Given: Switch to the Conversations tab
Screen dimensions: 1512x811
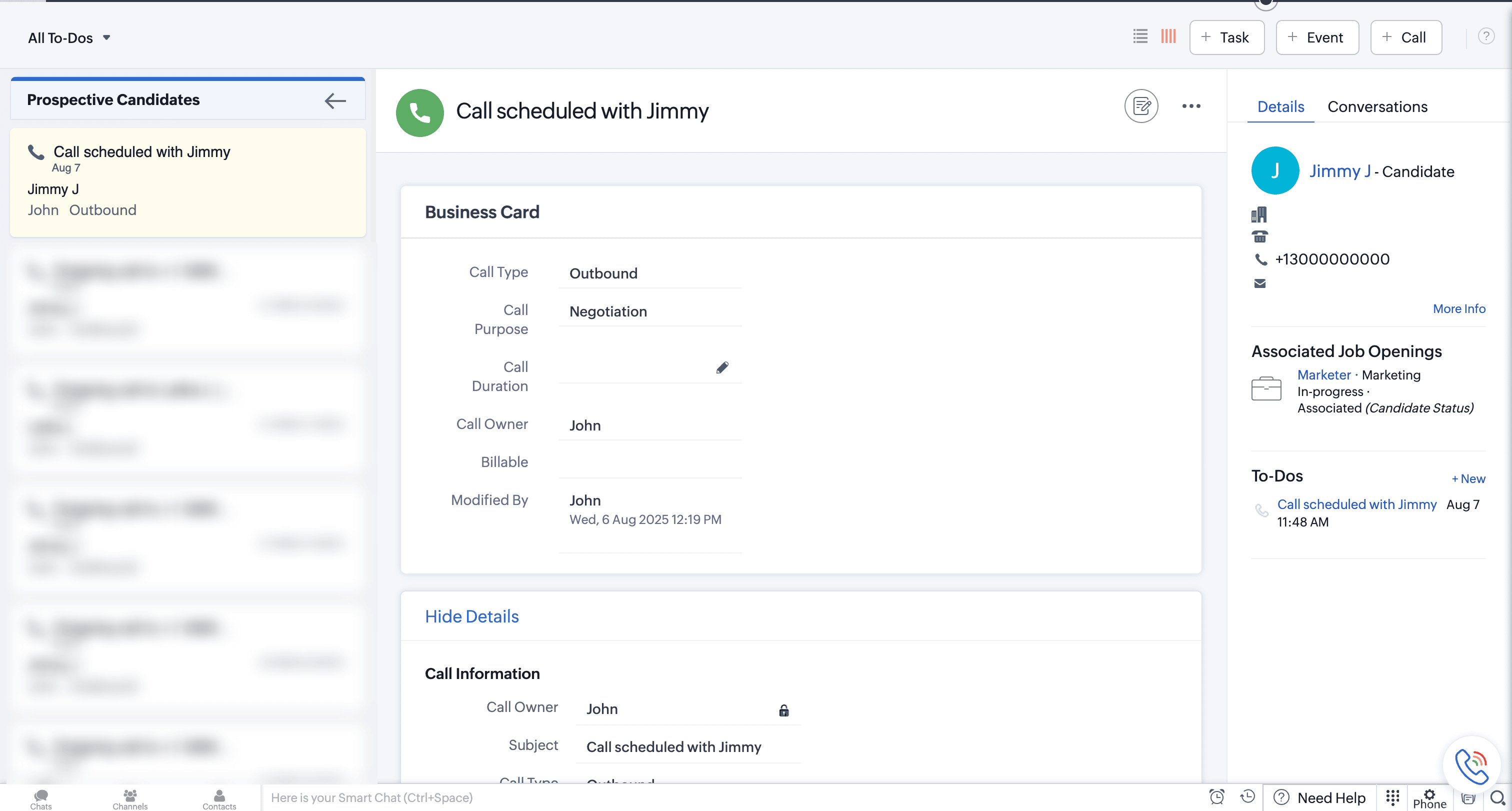Looking at the screenshot, I should coord(1377,107).
